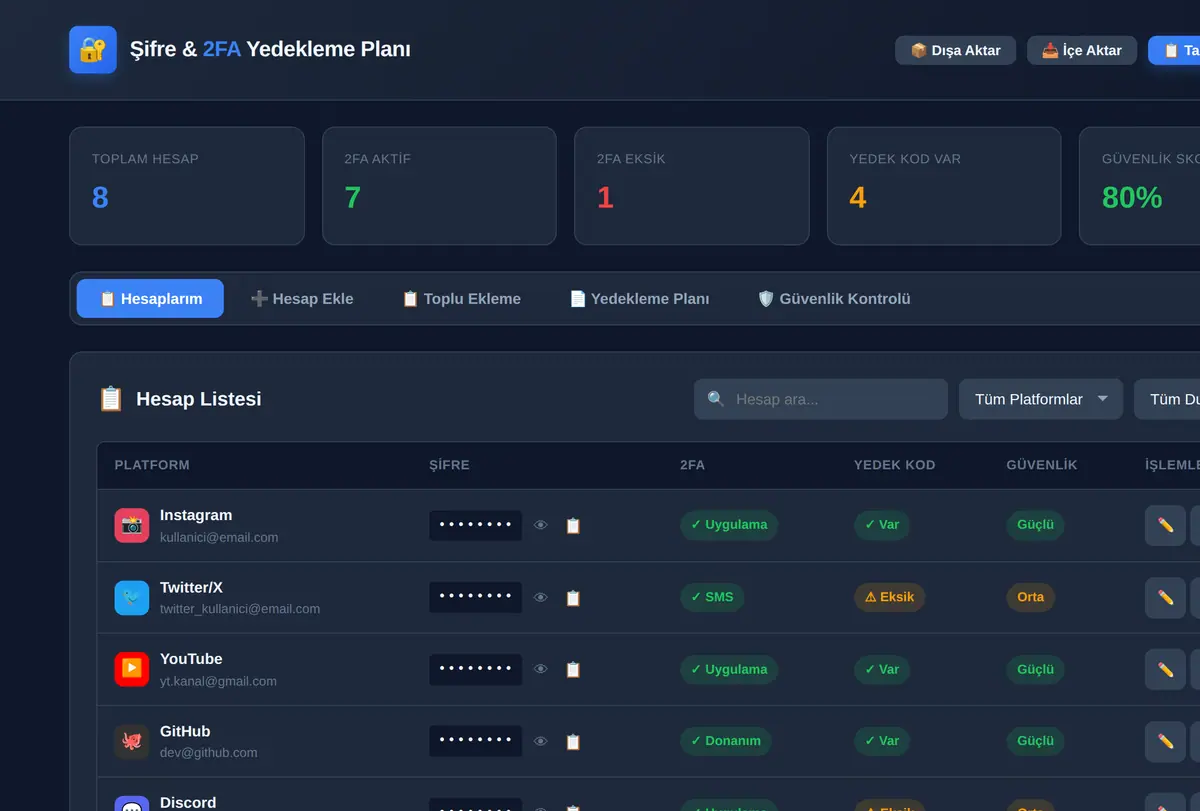Click the 2FA Aktif stat card
Image resolution: width=1200 pixels, height=811 pixels.
(x=439, y=186)
